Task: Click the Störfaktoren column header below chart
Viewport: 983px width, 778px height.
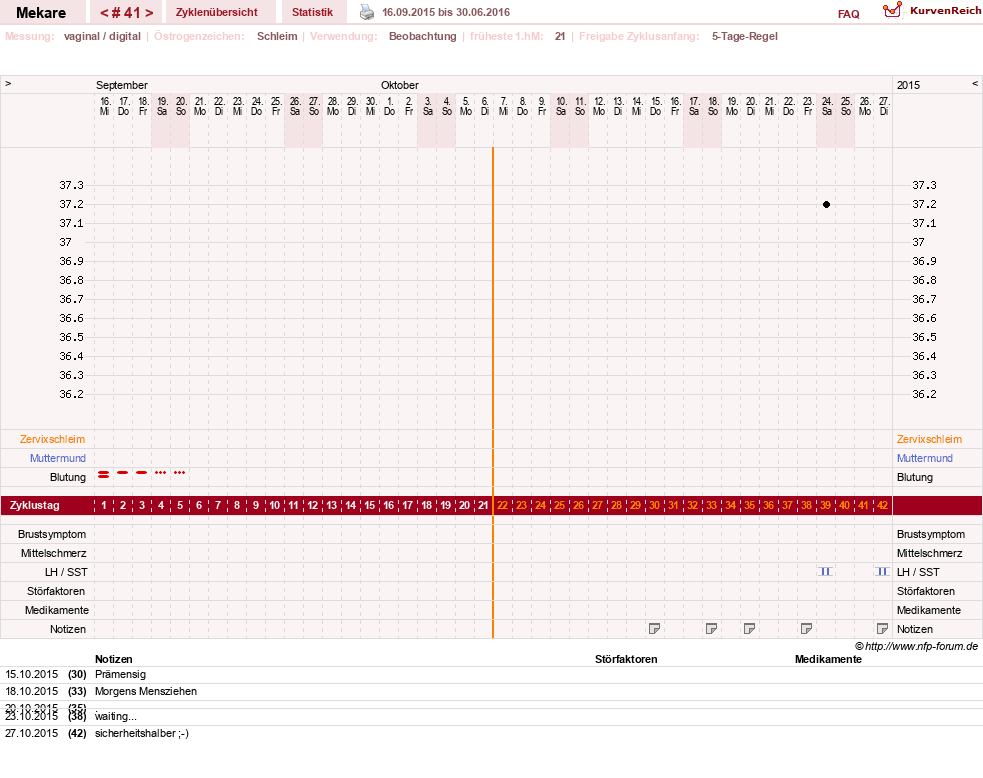Action: (x=626, y=660)
